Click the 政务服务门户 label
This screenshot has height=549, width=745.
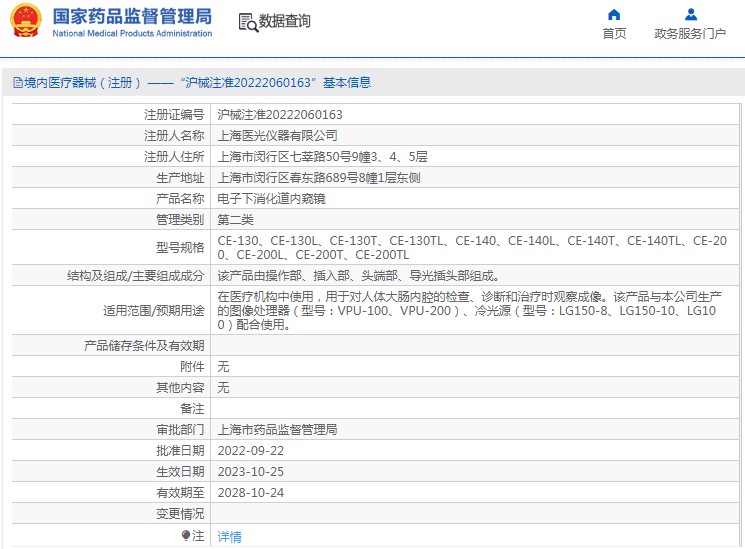click(x=690, y=34)
